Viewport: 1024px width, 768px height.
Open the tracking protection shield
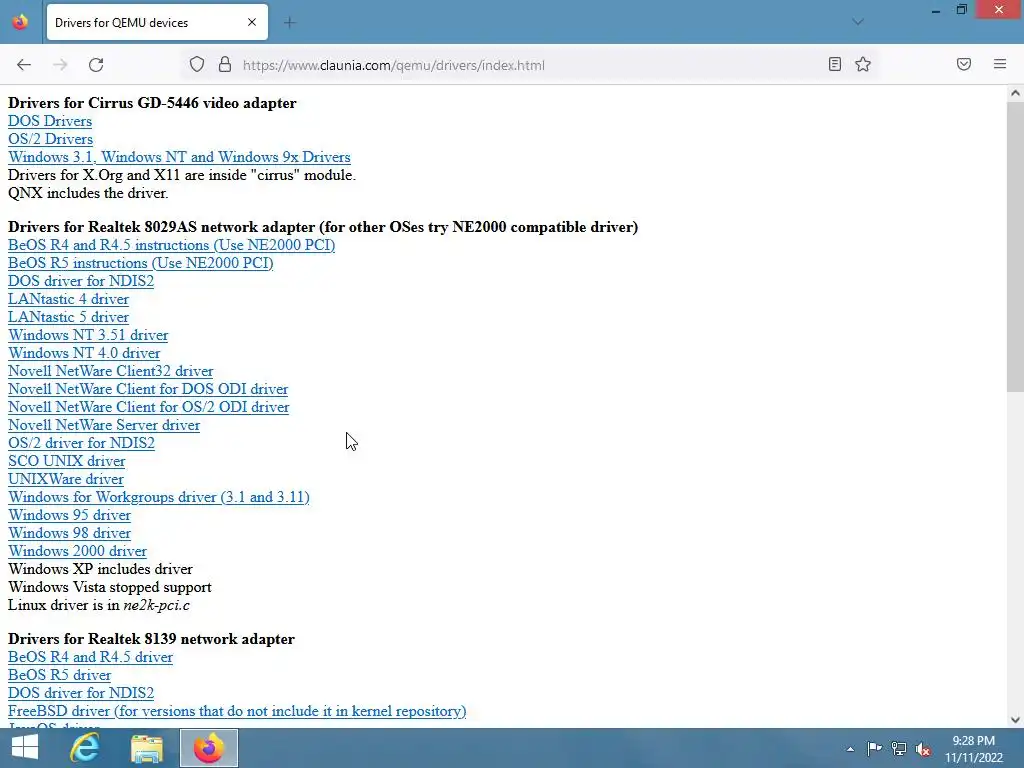point(197,65)
